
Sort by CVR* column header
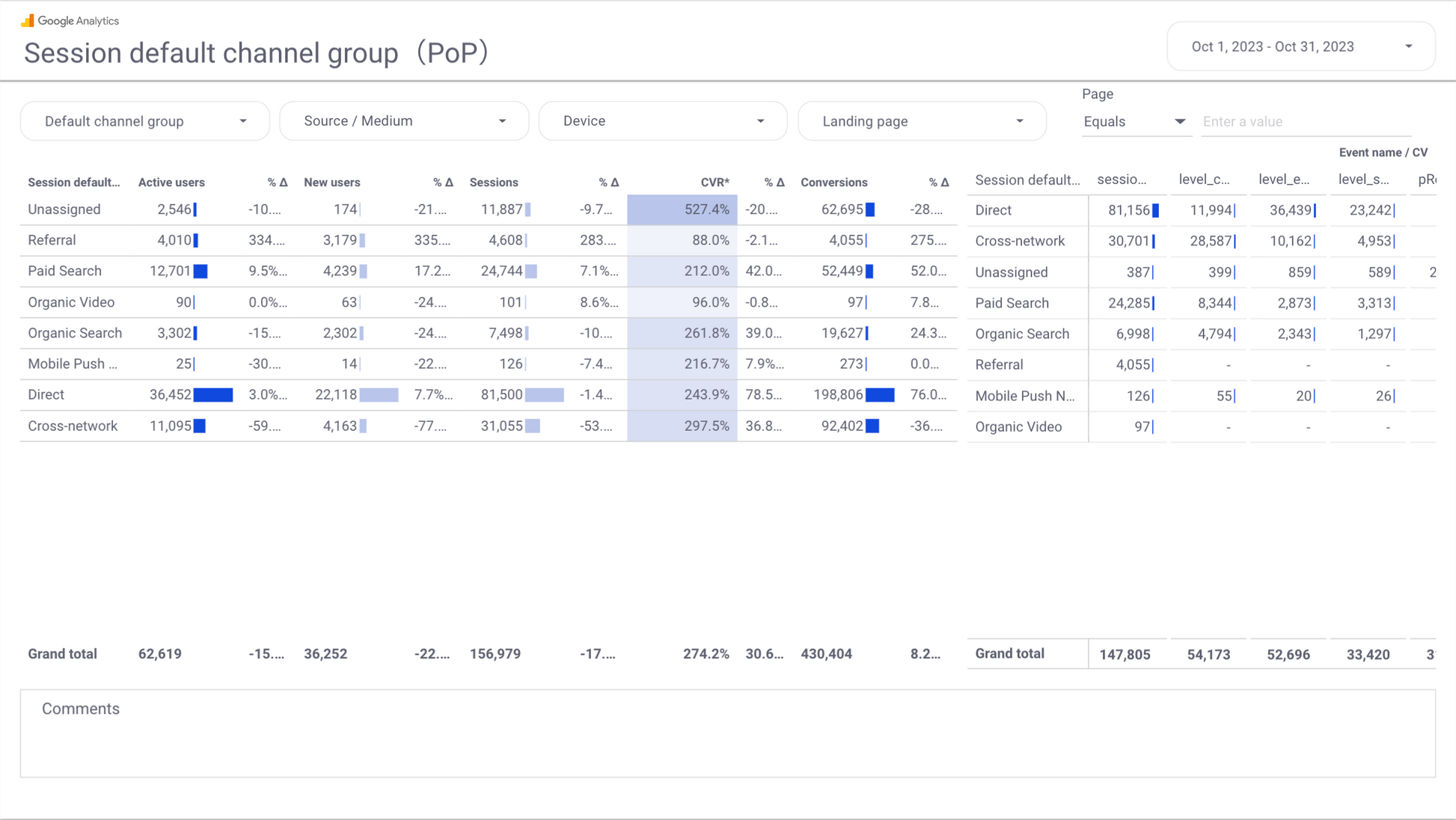(x=715, y=183)
